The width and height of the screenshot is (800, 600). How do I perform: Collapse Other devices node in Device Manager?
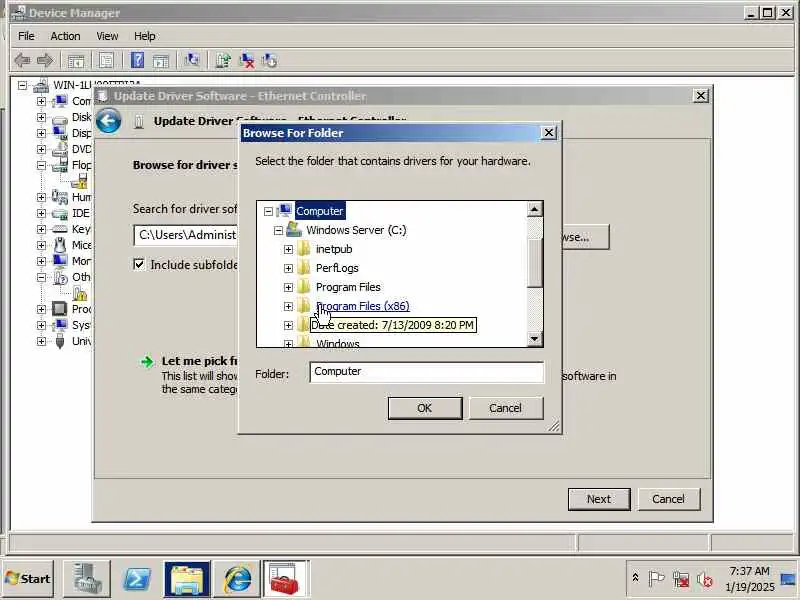[x=41, y=278]
